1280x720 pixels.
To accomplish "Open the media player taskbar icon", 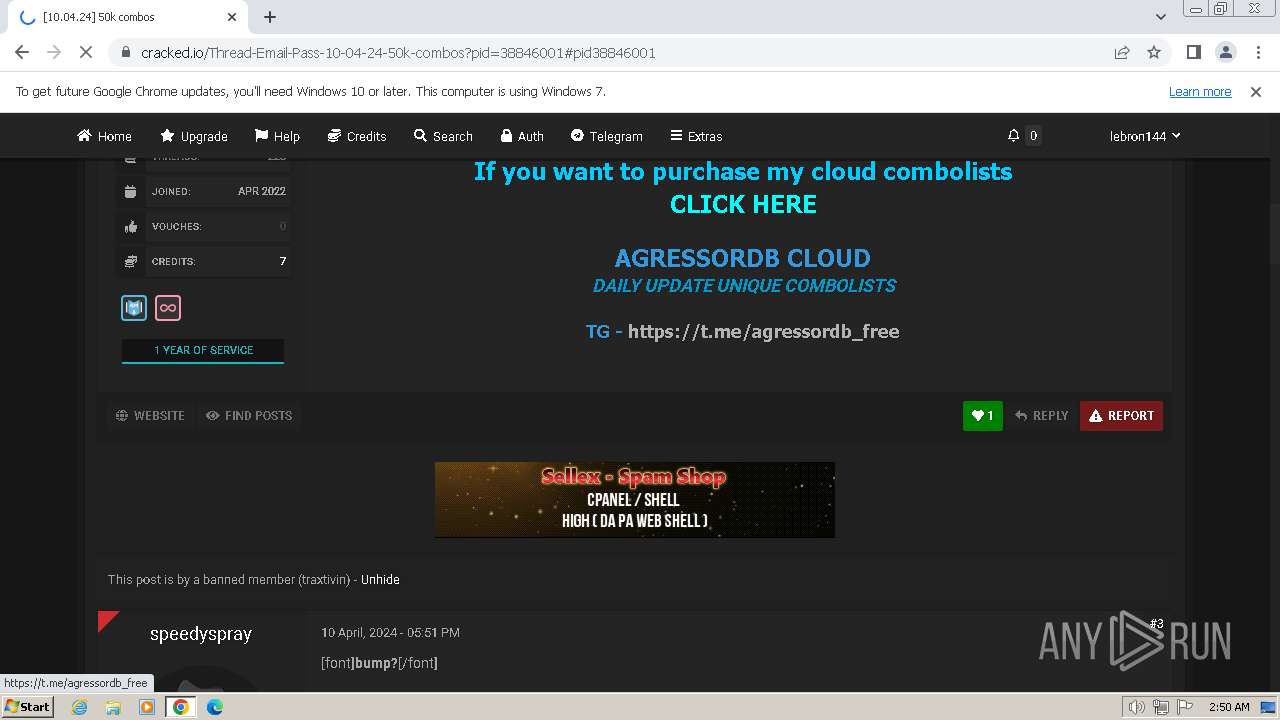I will pos(147,707).
